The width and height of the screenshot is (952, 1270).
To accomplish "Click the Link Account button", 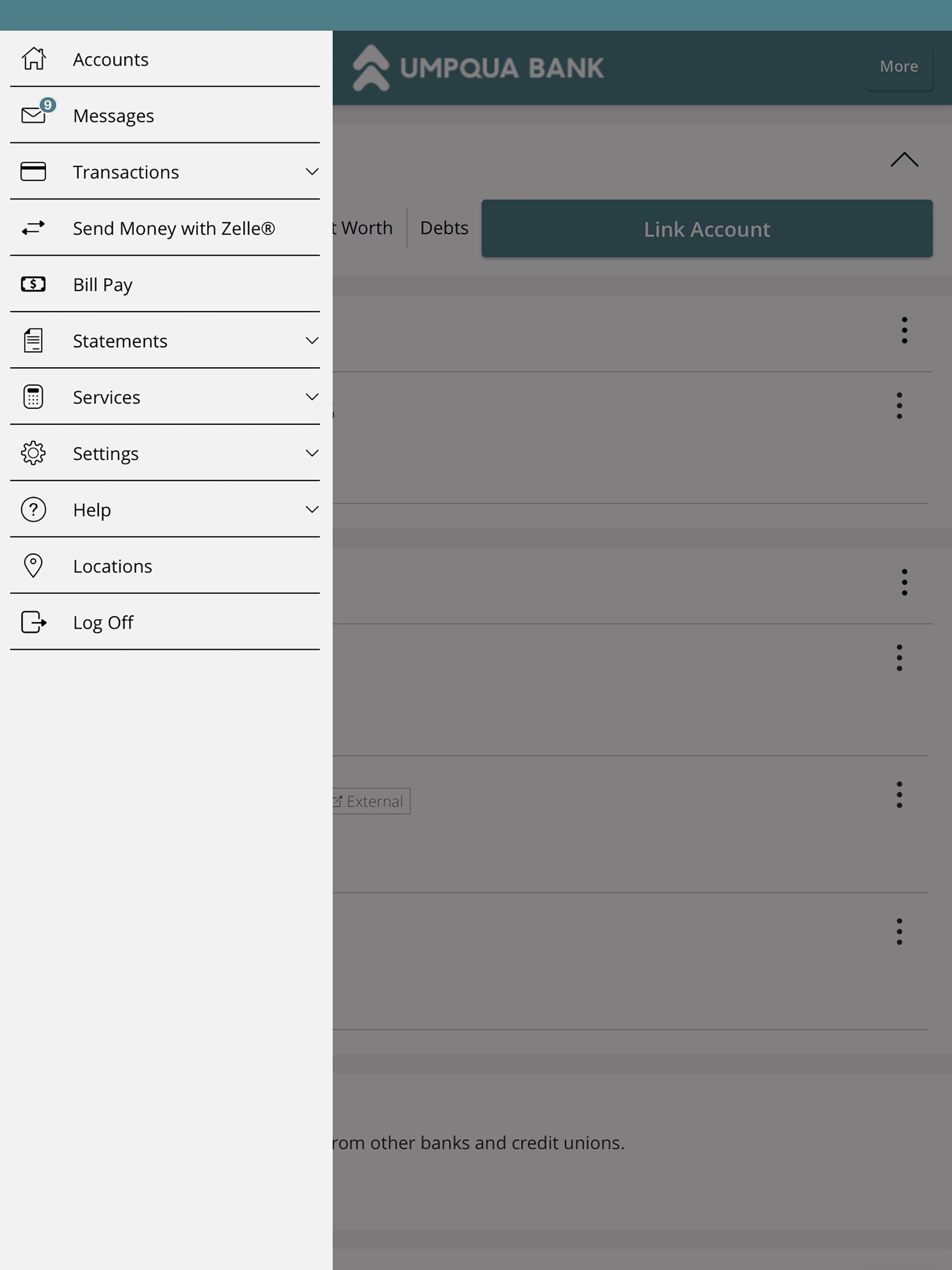I will pos(707,229).
